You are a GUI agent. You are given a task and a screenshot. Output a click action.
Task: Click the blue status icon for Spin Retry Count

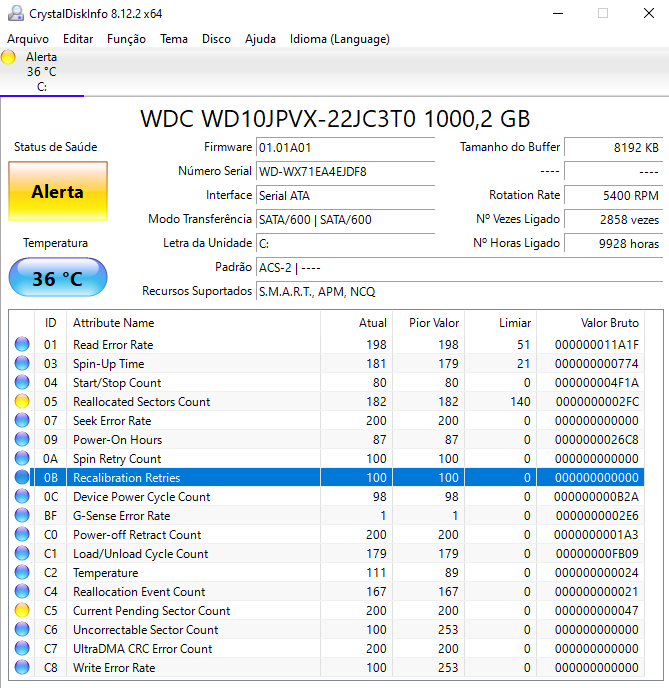(x=22, y=459)
